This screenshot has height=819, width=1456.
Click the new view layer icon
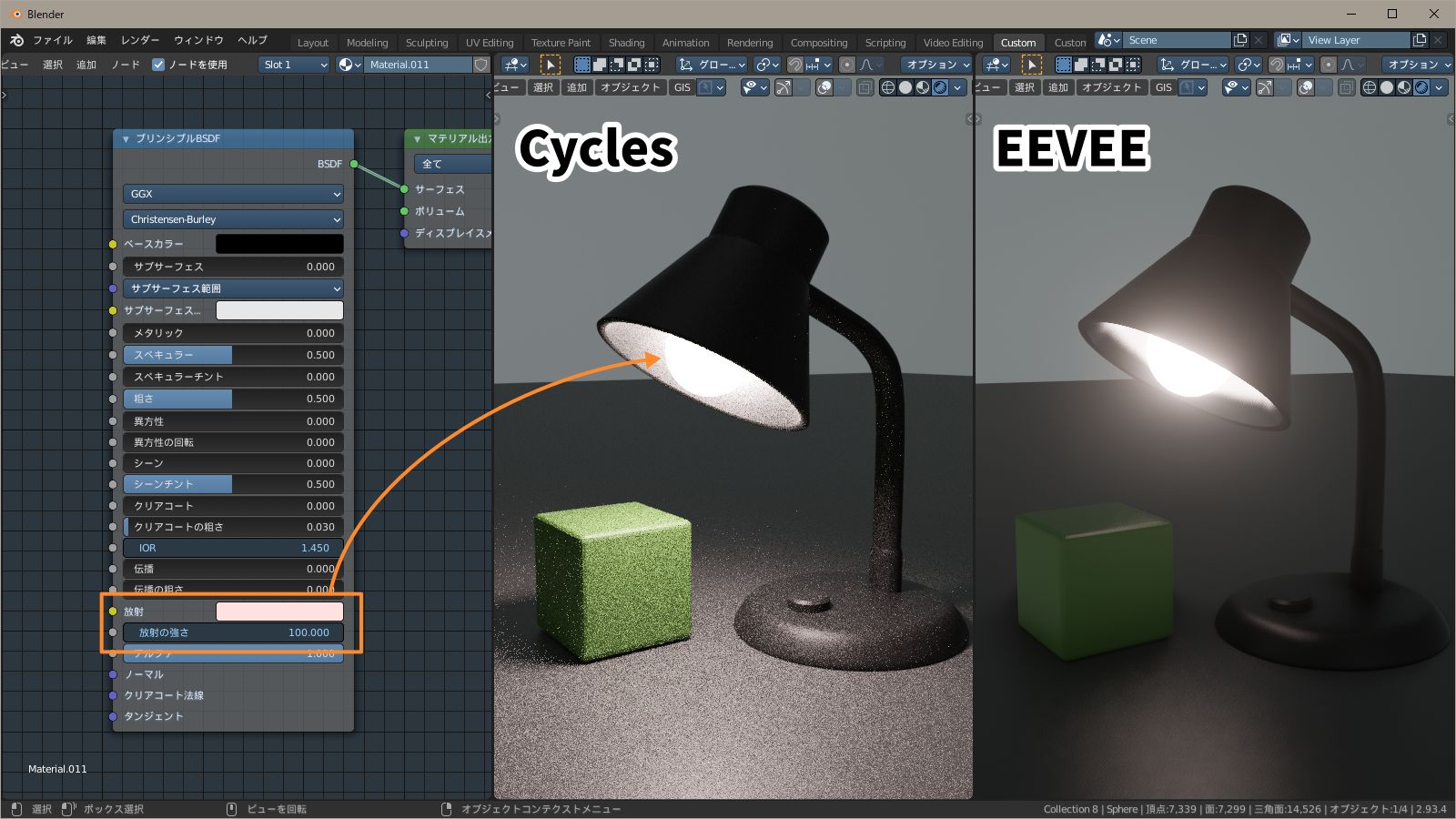click(x=1420, y=40)
